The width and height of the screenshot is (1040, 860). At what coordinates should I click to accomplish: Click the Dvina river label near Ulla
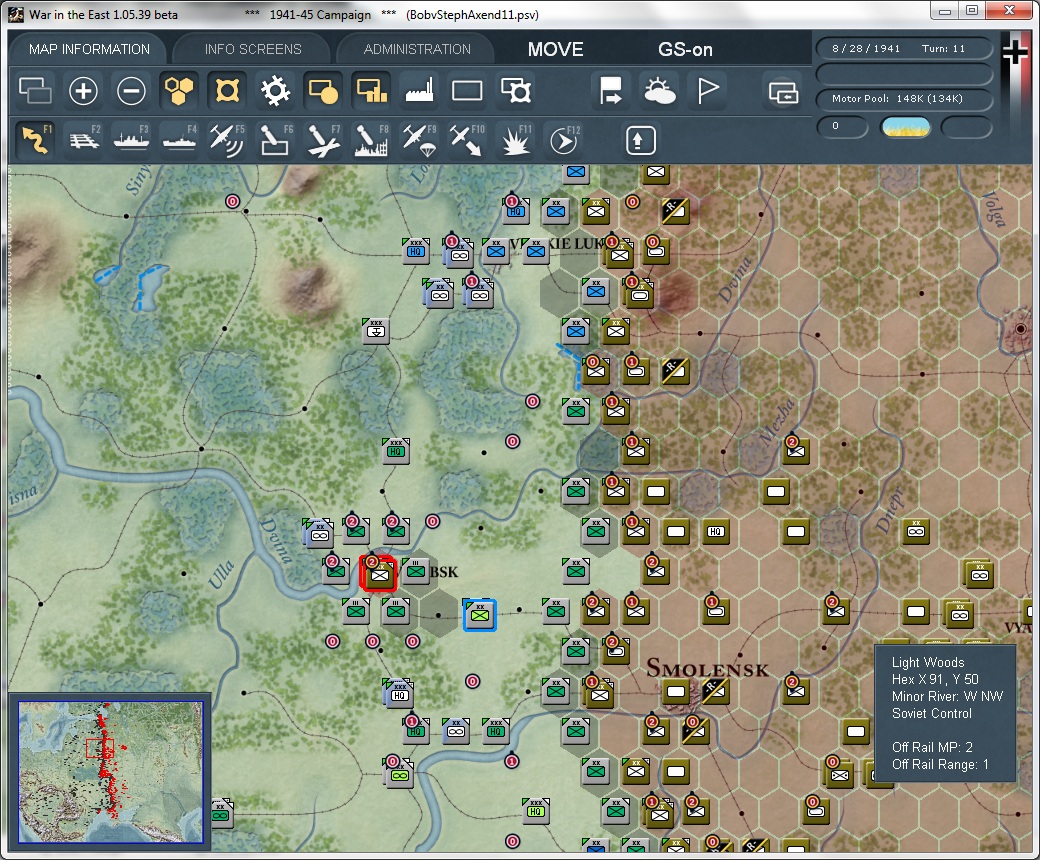point(275,540)
